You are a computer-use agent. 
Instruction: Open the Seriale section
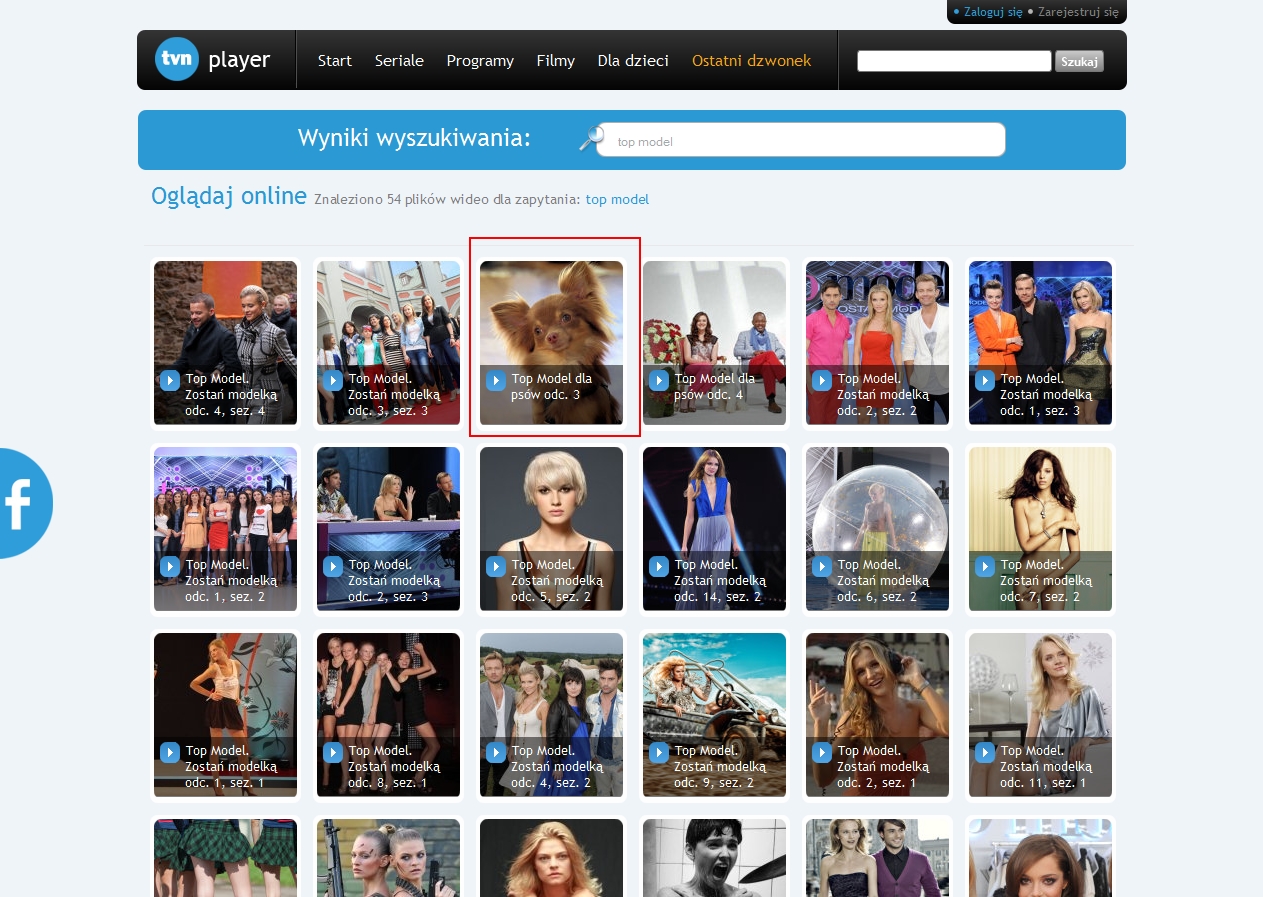[399, 61]
